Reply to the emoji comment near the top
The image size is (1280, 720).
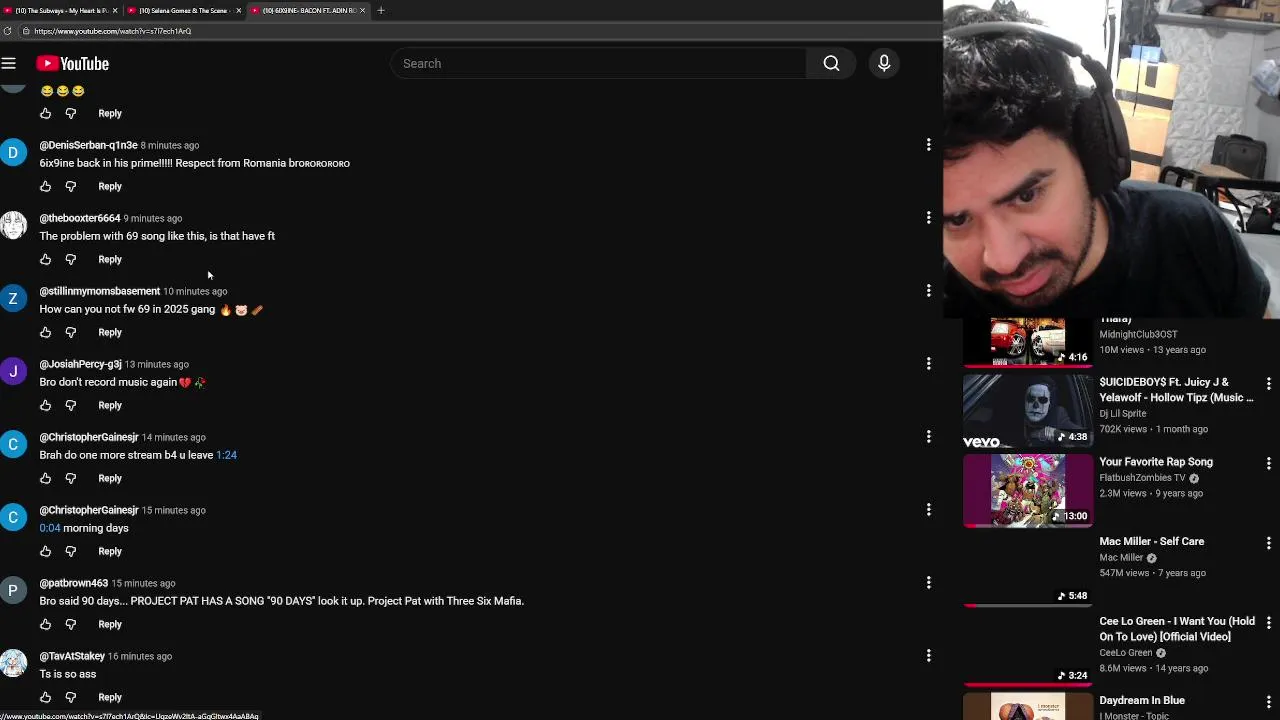point(110,113)
